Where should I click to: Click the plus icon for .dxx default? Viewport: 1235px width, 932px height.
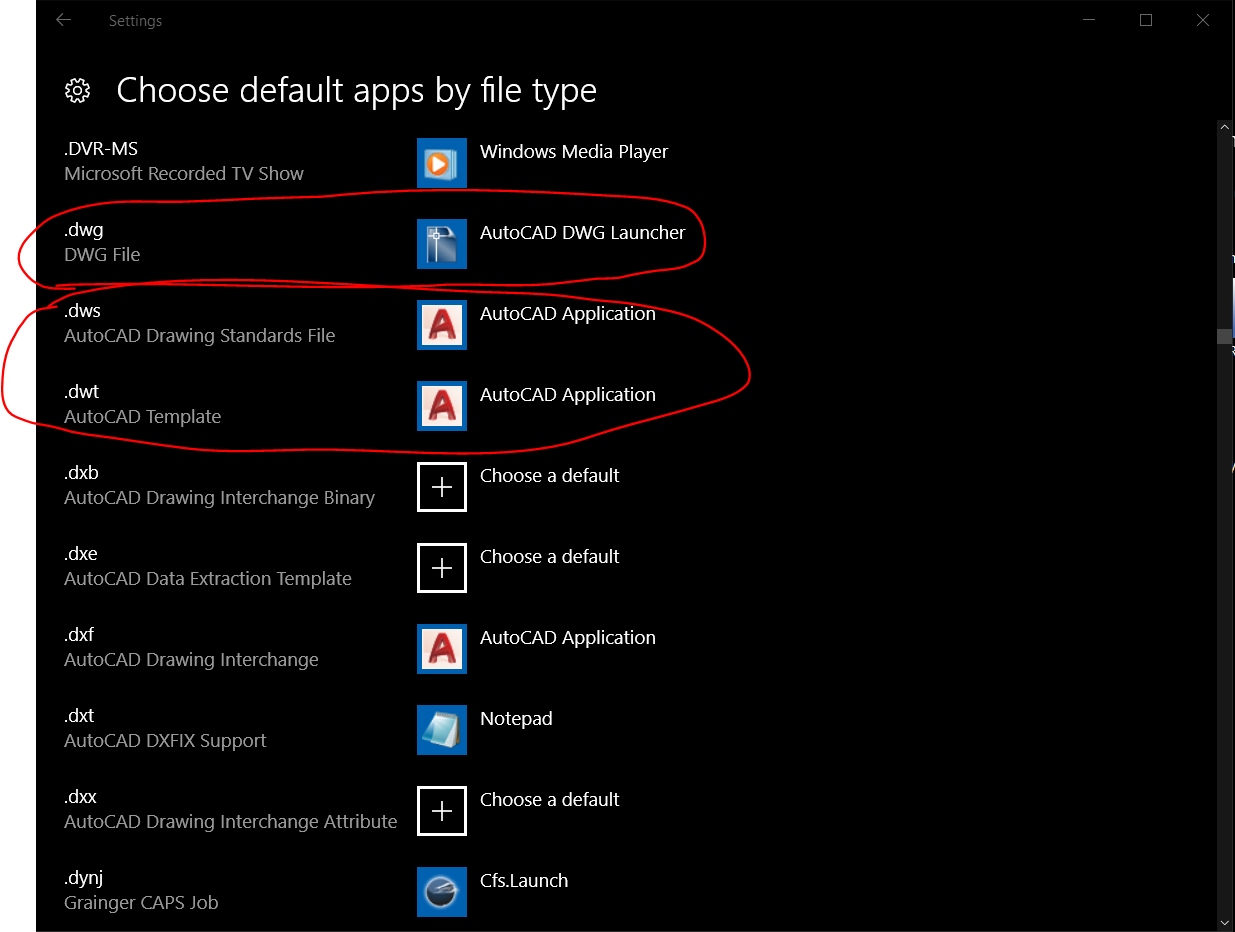[x=441, y=811]
